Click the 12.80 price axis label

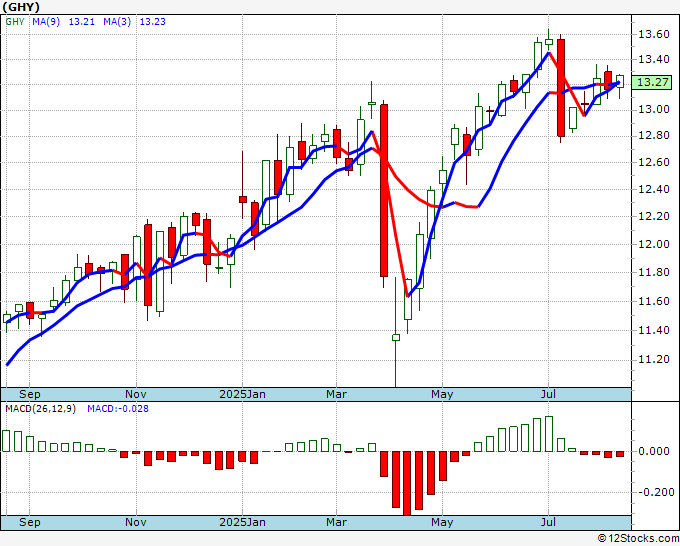[654, 136]
